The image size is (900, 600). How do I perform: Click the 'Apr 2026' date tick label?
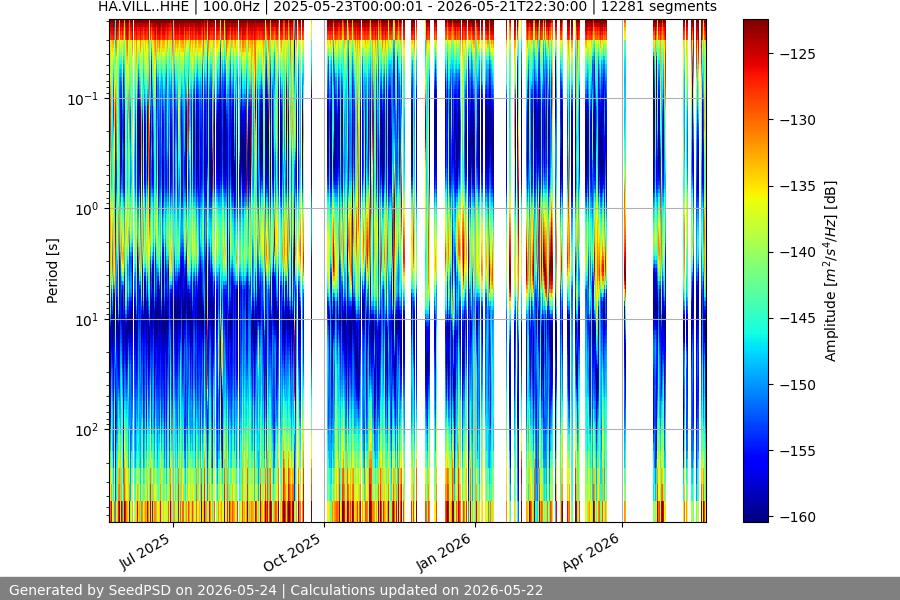tap(591, 552)
